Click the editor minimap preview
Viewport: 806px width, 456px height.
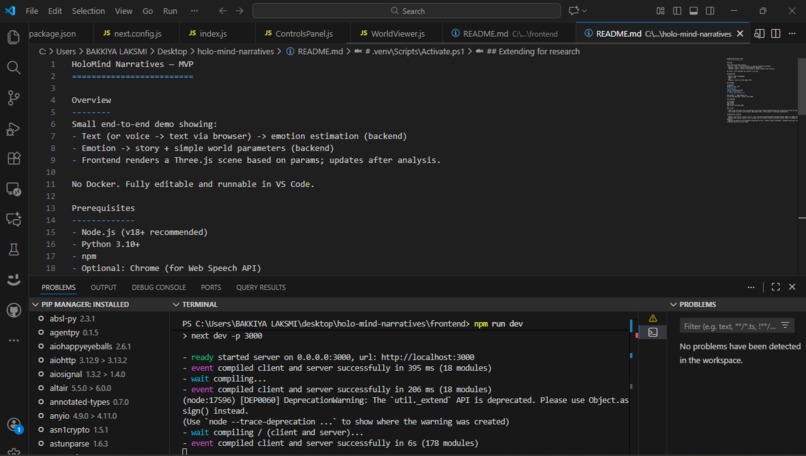(x=761, y=90)
